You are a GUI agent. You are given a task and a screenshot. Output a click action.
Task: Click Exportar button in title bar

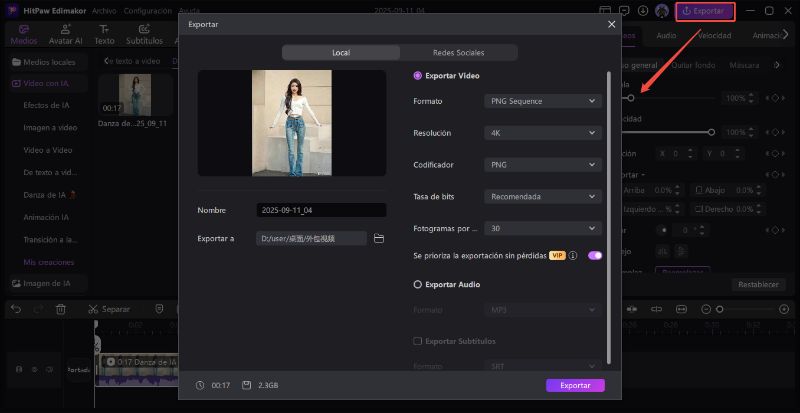pos(706,11)
